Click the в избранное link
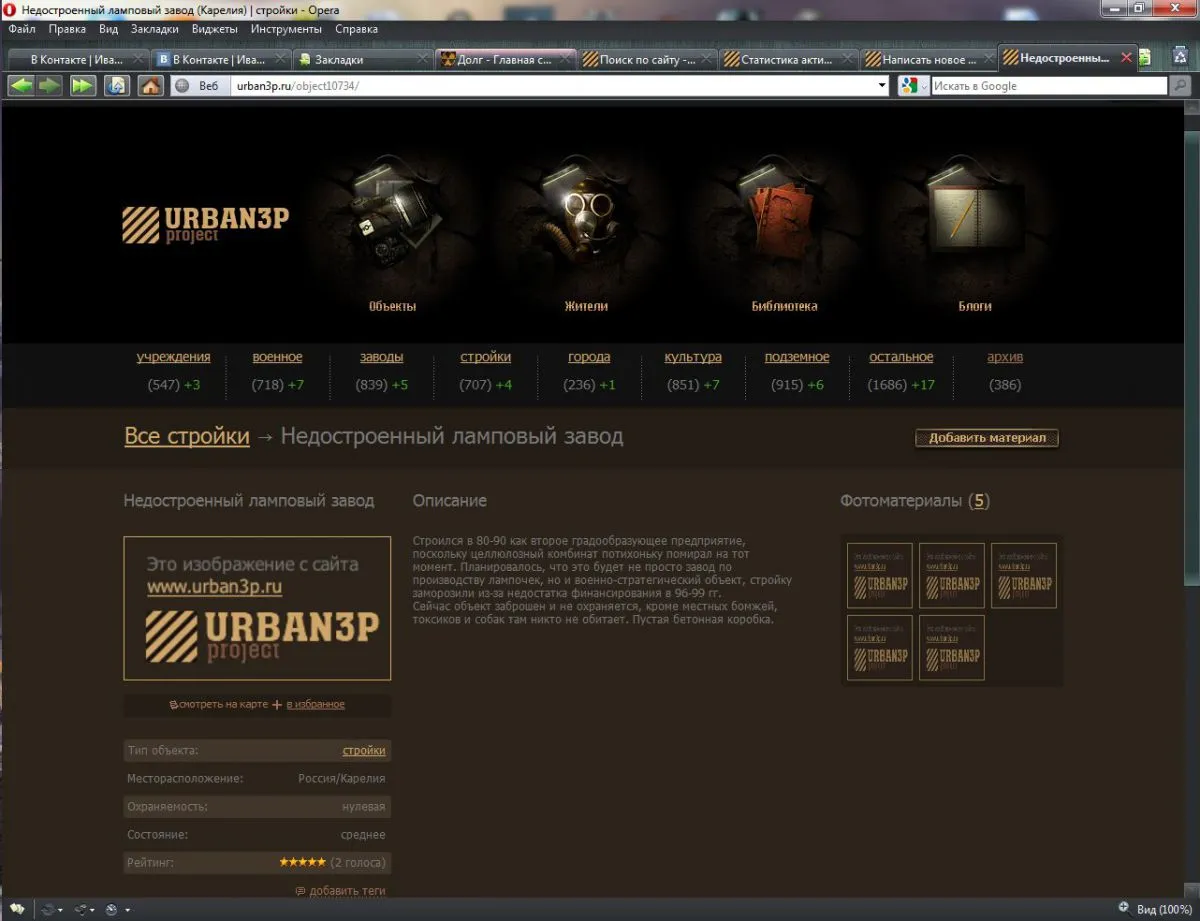The width and height of the screenshot is (1200, 921). tap(316, 705)
